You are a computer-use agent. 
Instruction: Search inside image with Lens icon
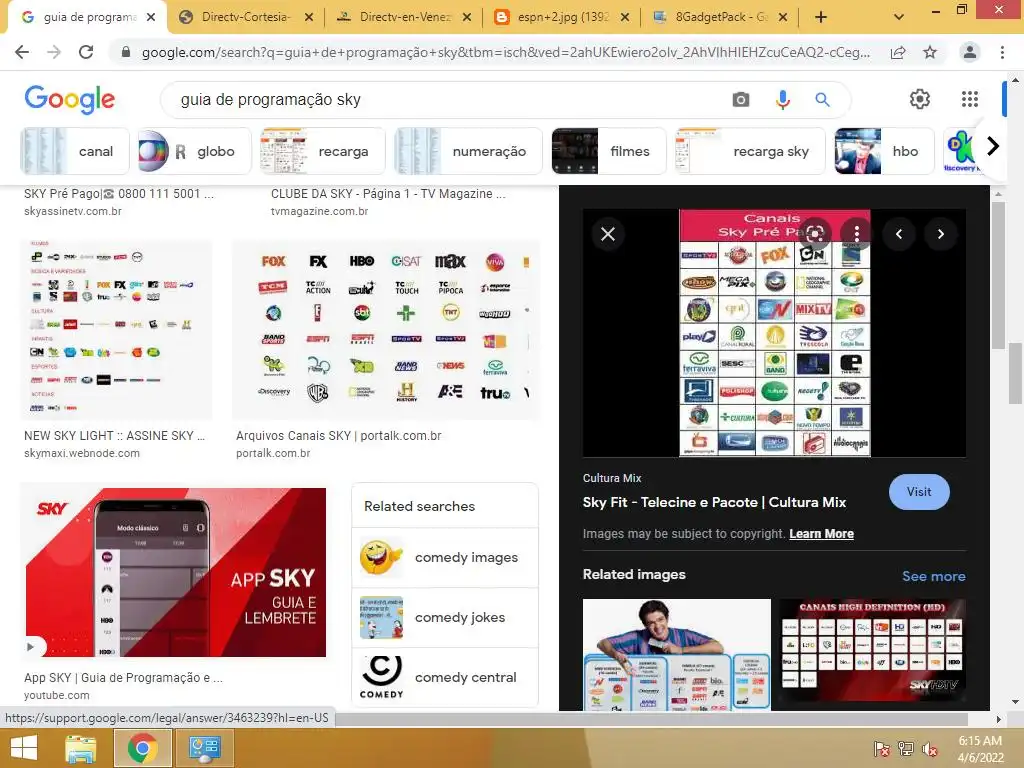point(815,234)
